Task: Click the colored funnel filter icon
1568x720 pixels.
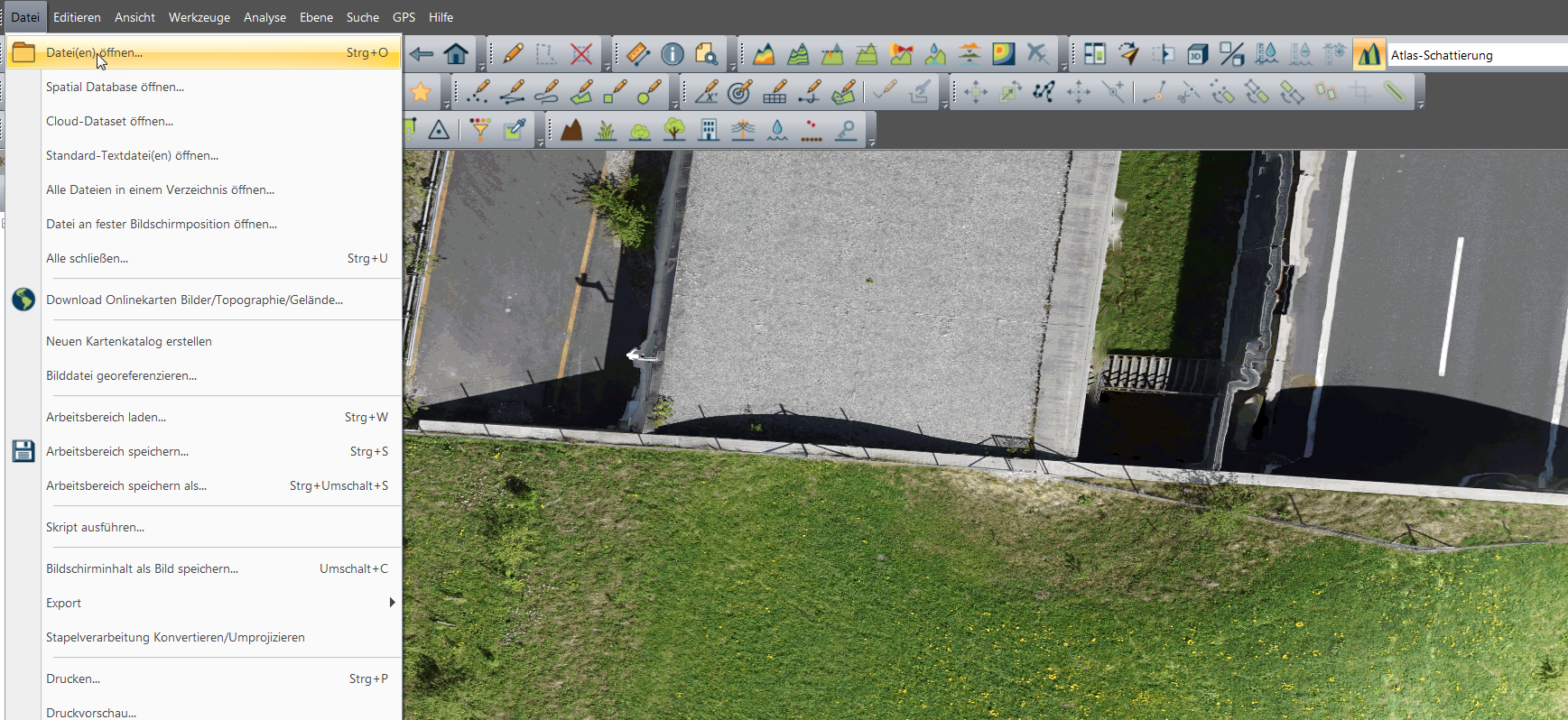Action: tap(480, 130)
